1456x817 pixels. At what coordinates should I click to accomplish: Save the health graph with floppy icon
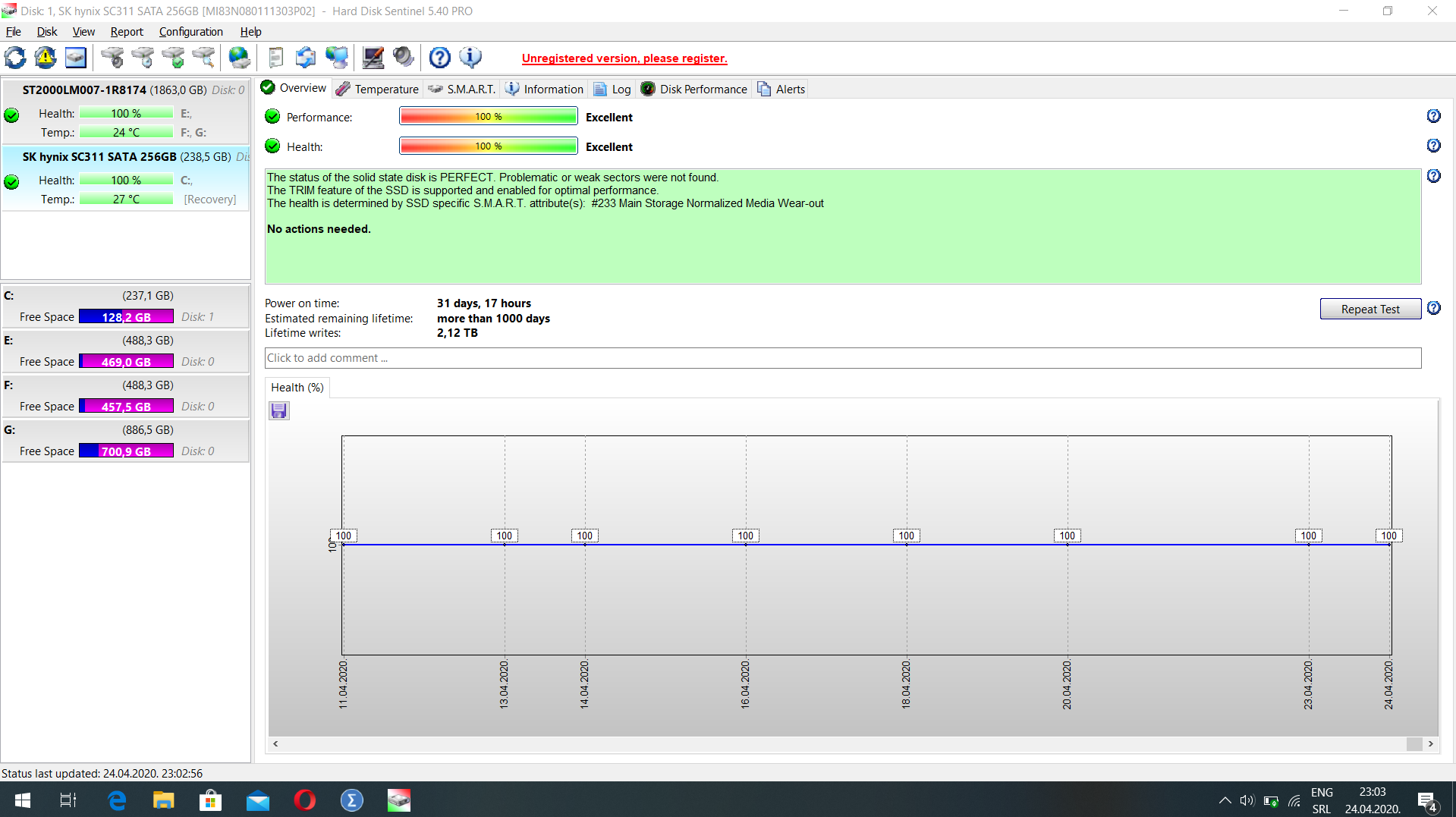tap(279, 411)
